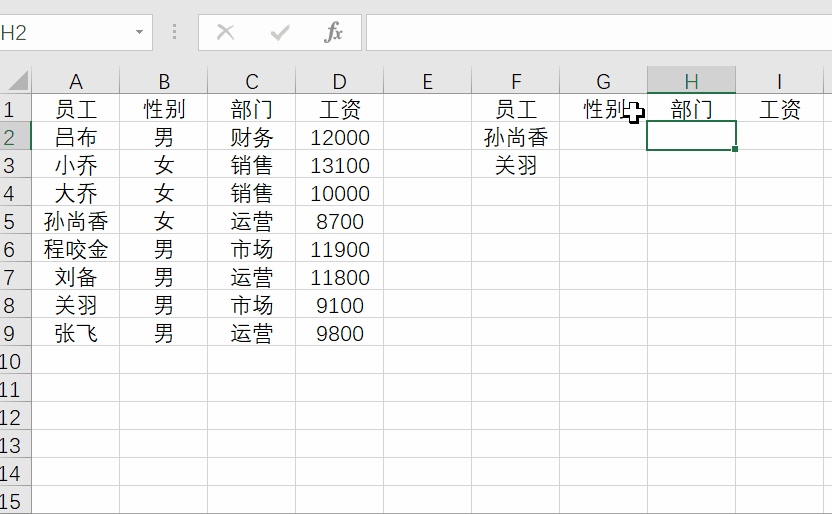
Task: Click cell A1 containing 员工
Action: 75,109
